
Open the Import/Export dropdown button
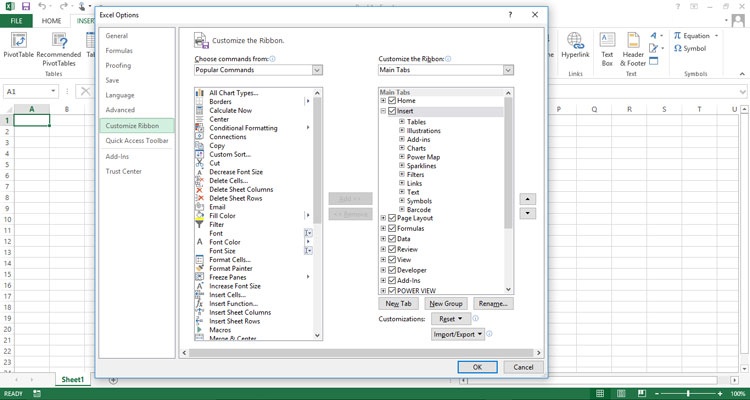[458, 334]
